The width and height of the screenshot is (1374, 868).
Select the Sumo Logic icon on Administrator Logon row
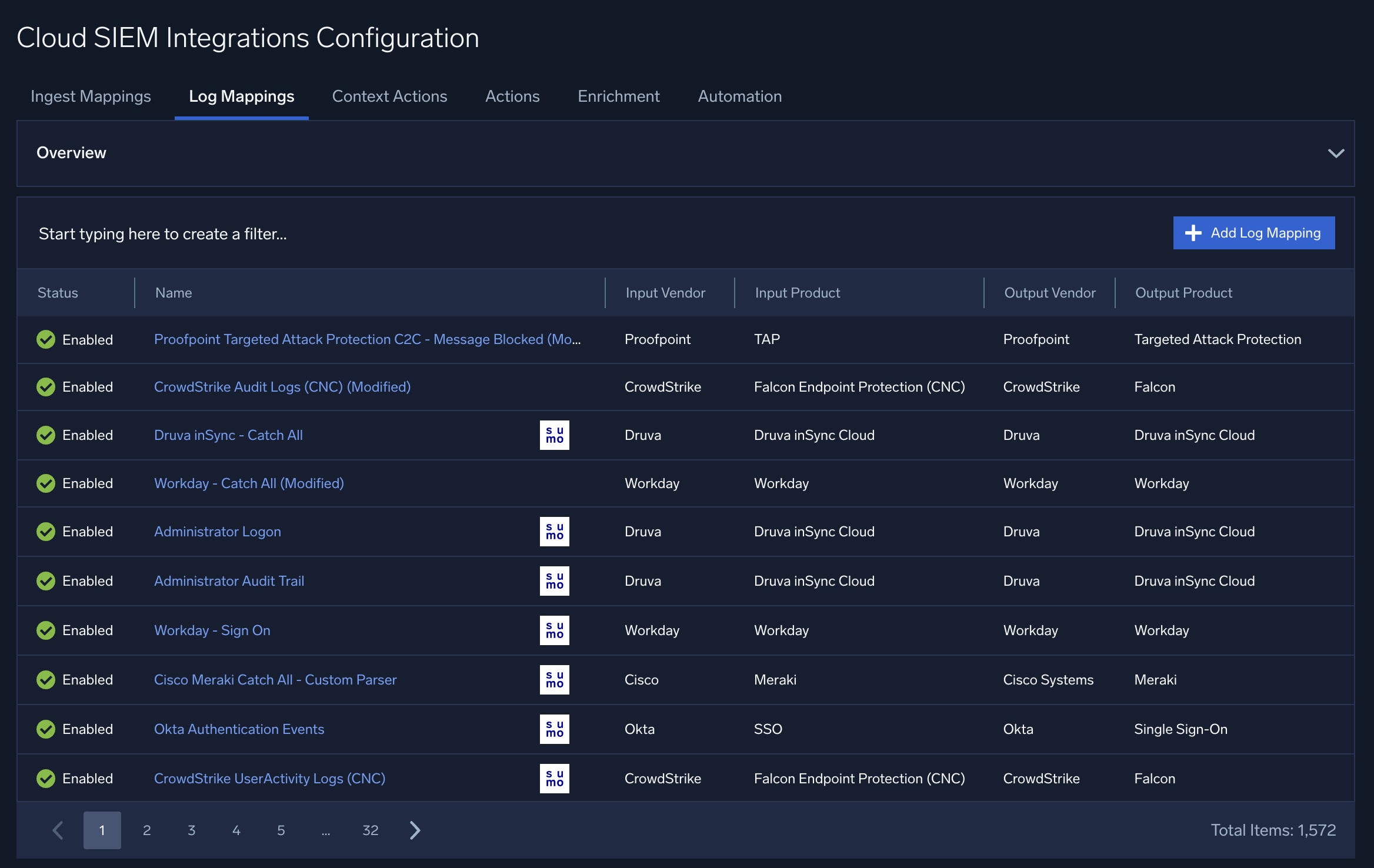[x=554, y=531]
